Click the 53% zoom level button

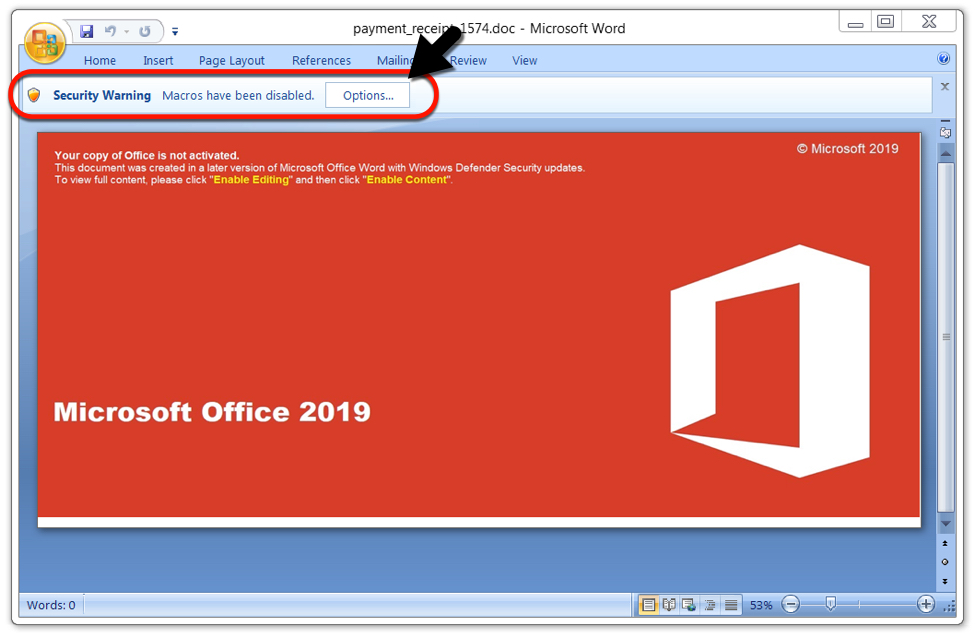click(x=761, y=605)
